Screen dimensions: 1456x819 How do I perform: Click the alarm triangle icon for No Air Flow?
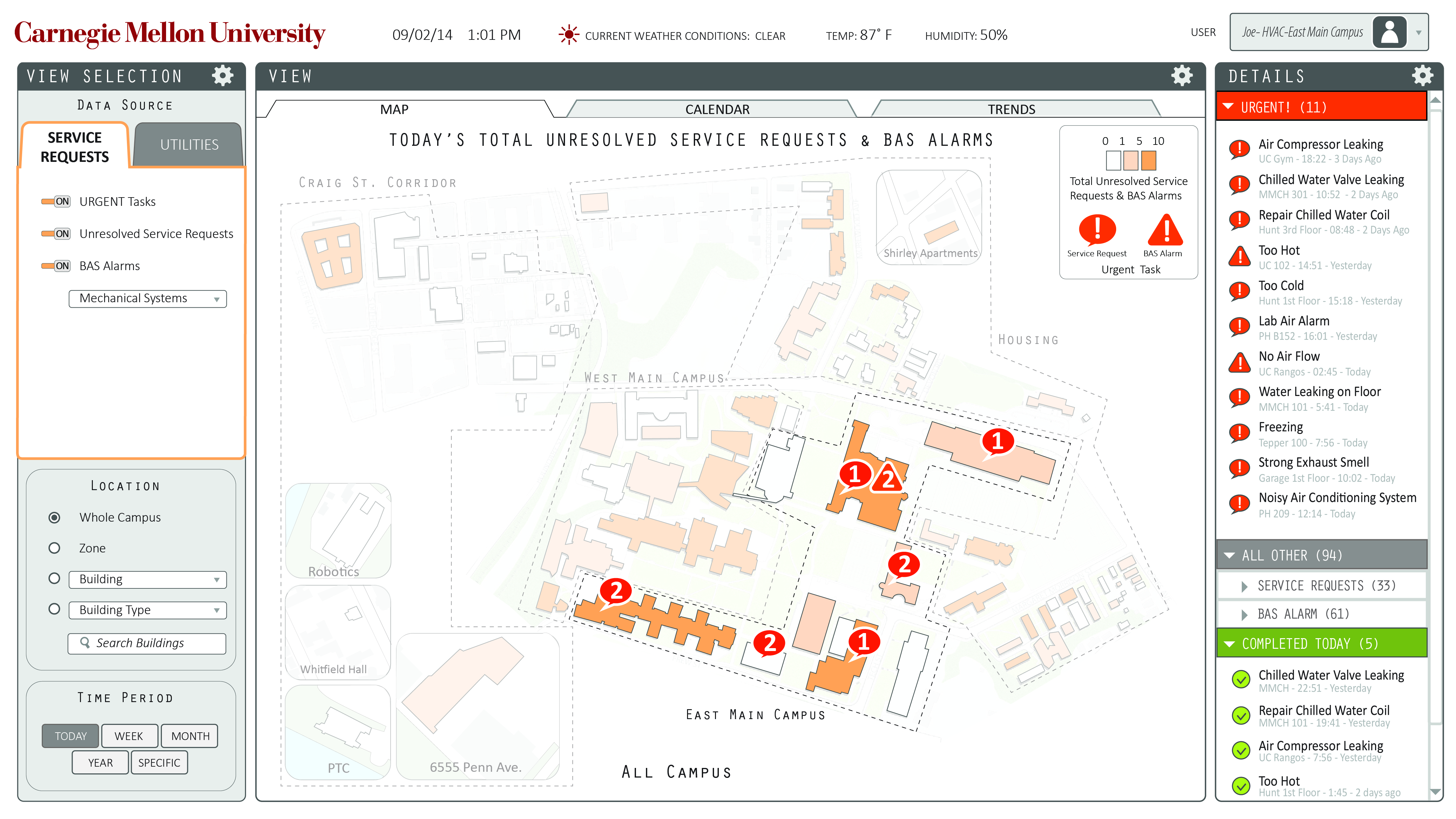click(1240, 362)
